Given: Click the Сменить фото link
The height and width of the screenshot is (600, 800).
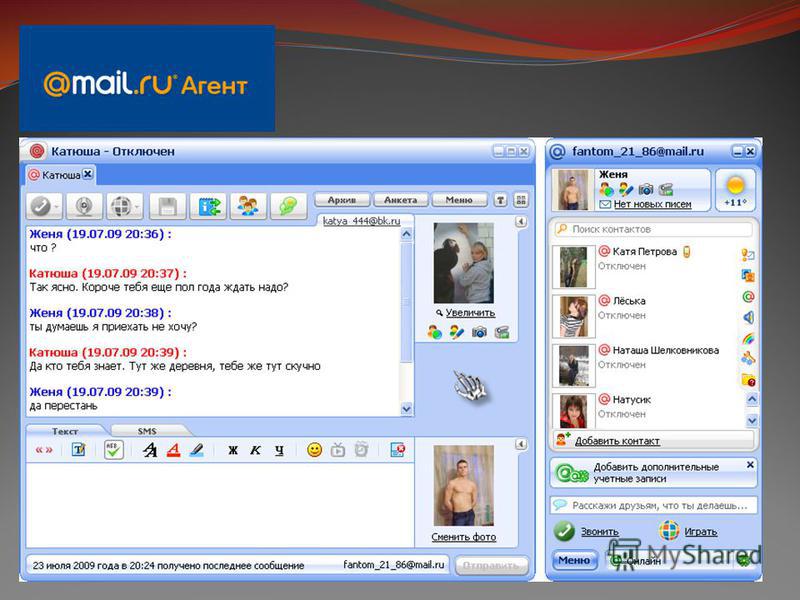Looking at the screenshot, I should pos(464,537).
